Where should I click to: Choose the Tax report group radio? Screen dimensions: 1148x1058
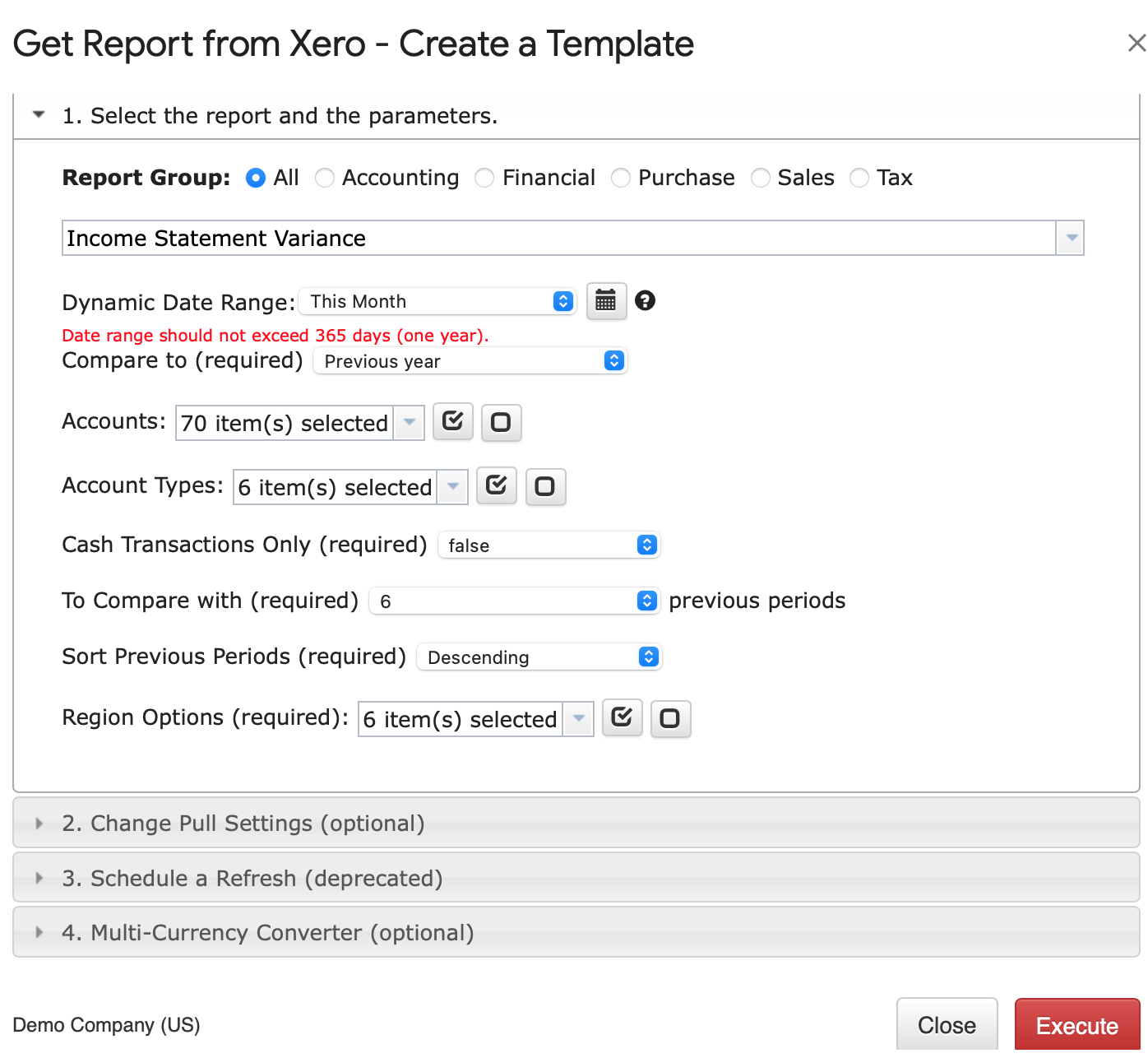859,178
